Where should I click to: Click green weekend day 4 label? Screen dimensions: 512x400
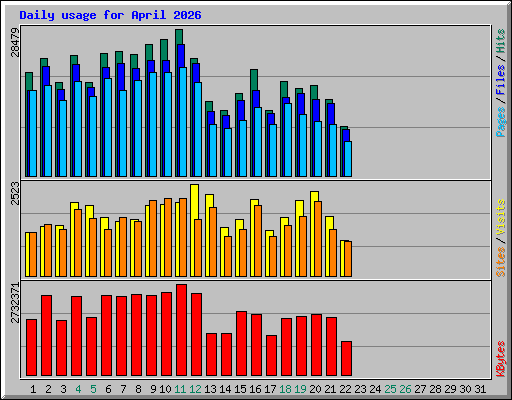[78, 389]
